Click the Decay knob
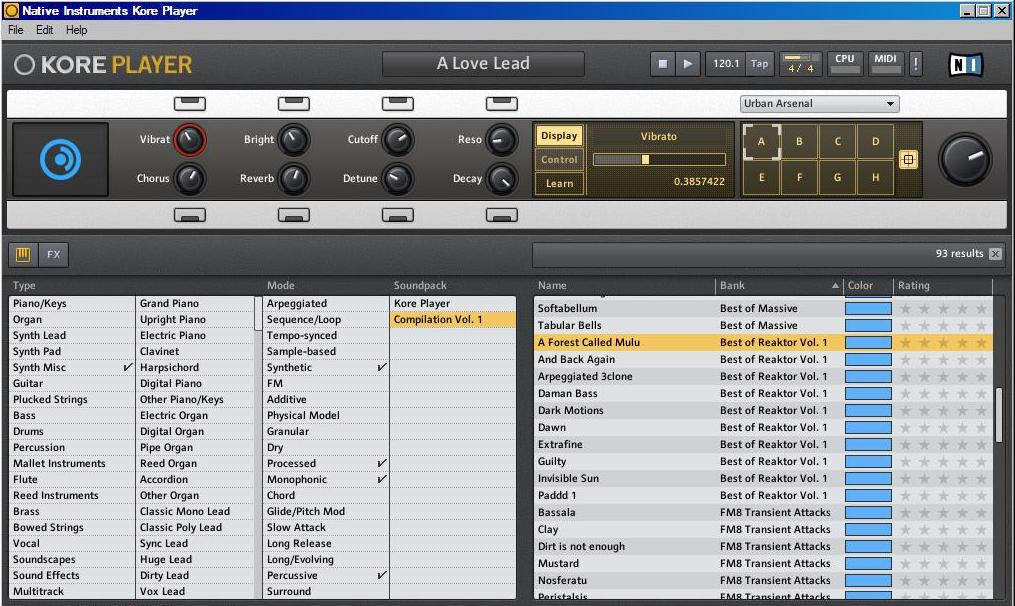Image resolution: width=1015 pixels, height=606 pixels. 502,179
